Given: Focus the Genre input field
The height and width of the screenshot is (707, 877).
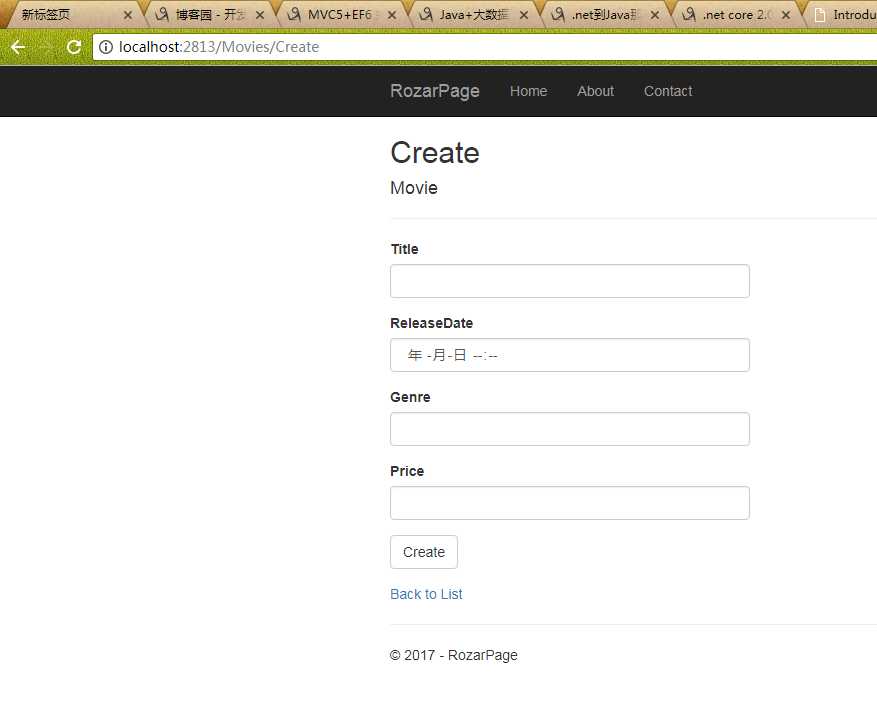Looking at the screenshot, I should pyautogui.click(x=569, y=429).
